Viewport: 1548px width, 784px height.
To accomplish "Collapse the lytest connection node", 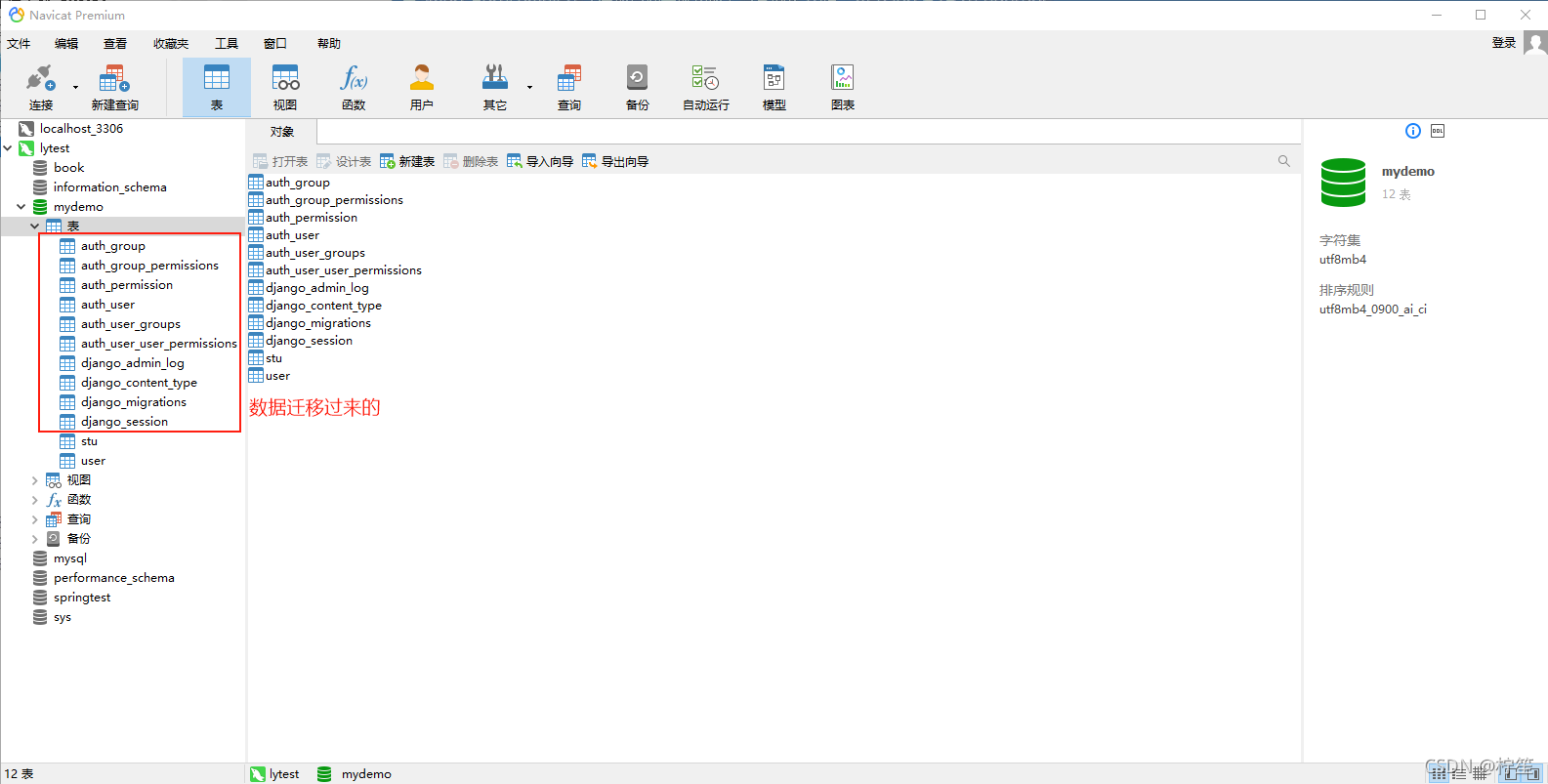I will point(8,148).
